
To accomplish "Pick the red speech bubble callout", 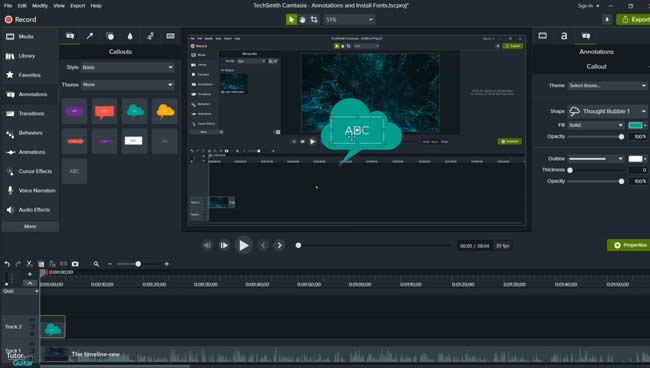I will coord(104,111).
